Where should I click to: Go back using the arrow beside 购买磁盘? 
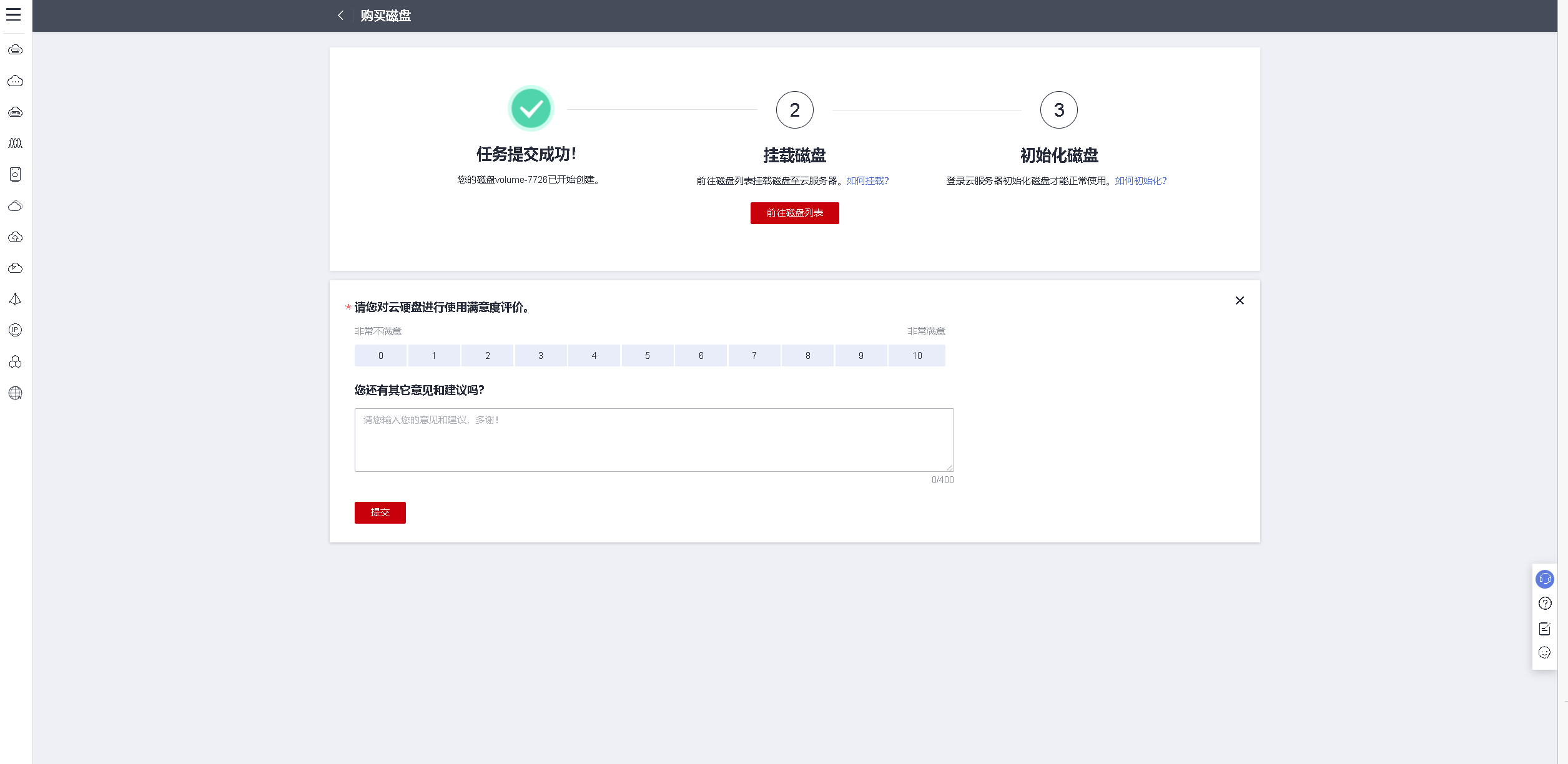pyautogui.click(x=340, y=16)
